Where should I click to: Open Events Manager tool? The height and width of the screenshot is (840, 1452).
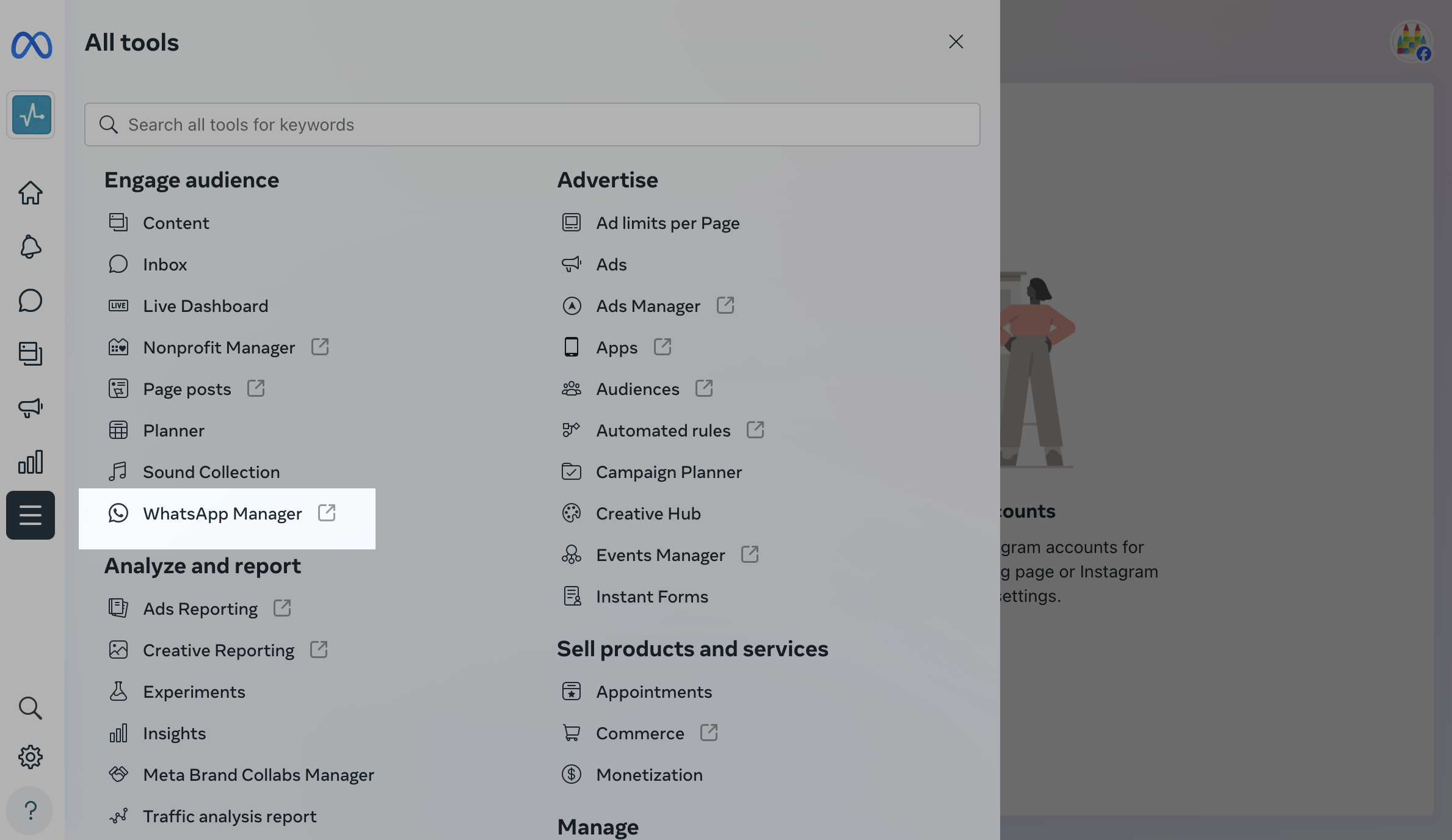coord(661,555)
